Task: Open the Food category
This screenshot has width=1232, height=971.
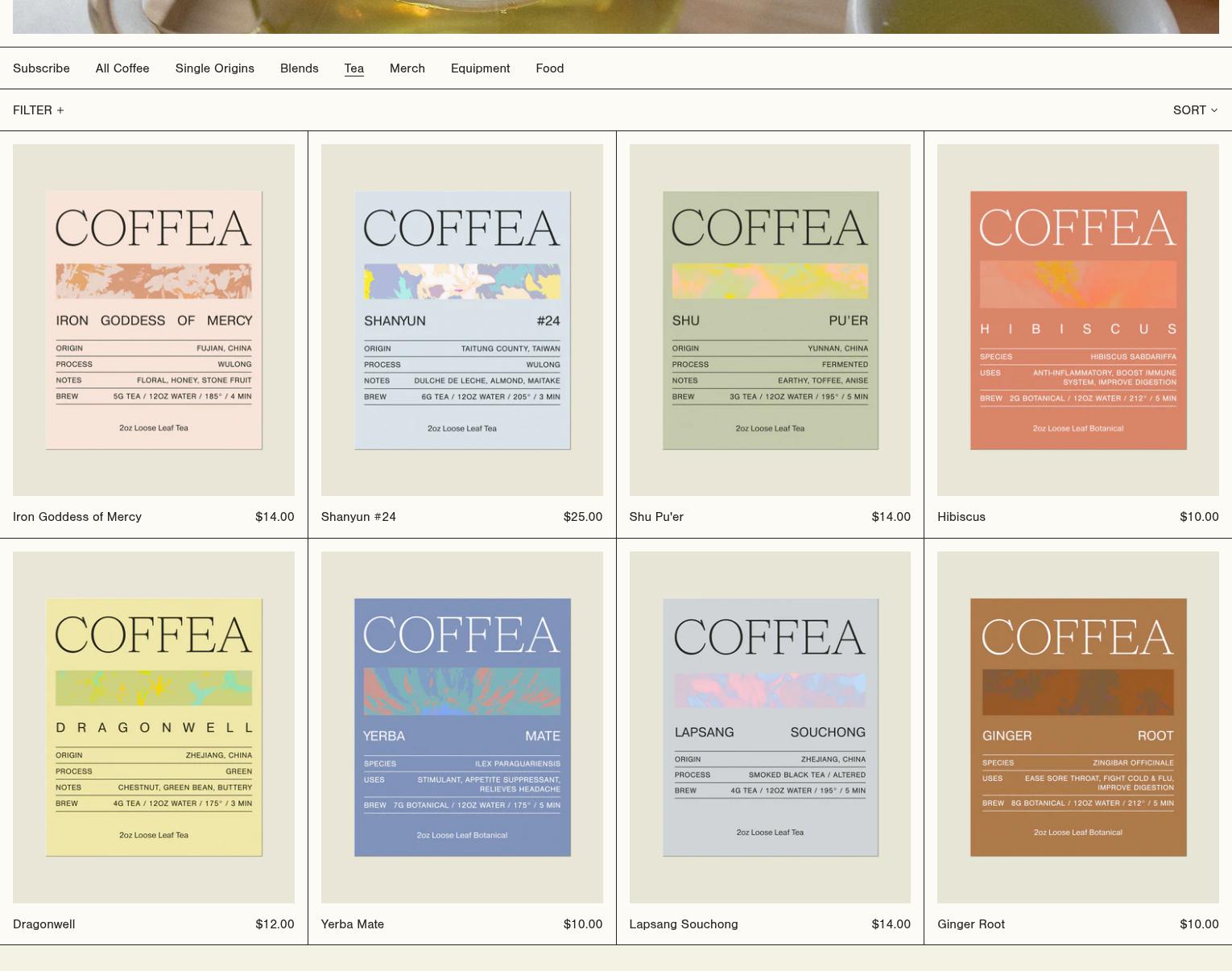Action: (549, 68)
